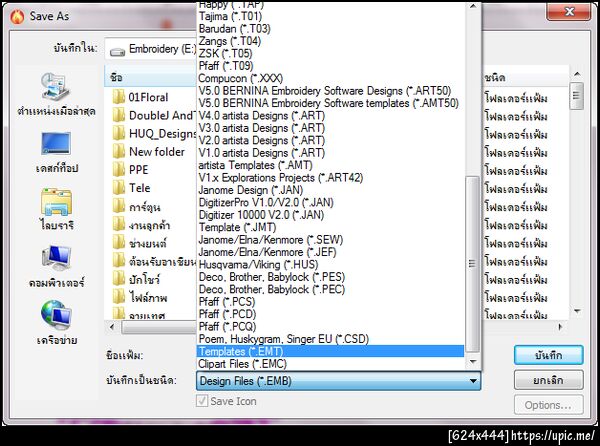Open the Embroidery (E:) location dropdown
The height and width of the screenshot is (446, 600).
coord(151,49)
